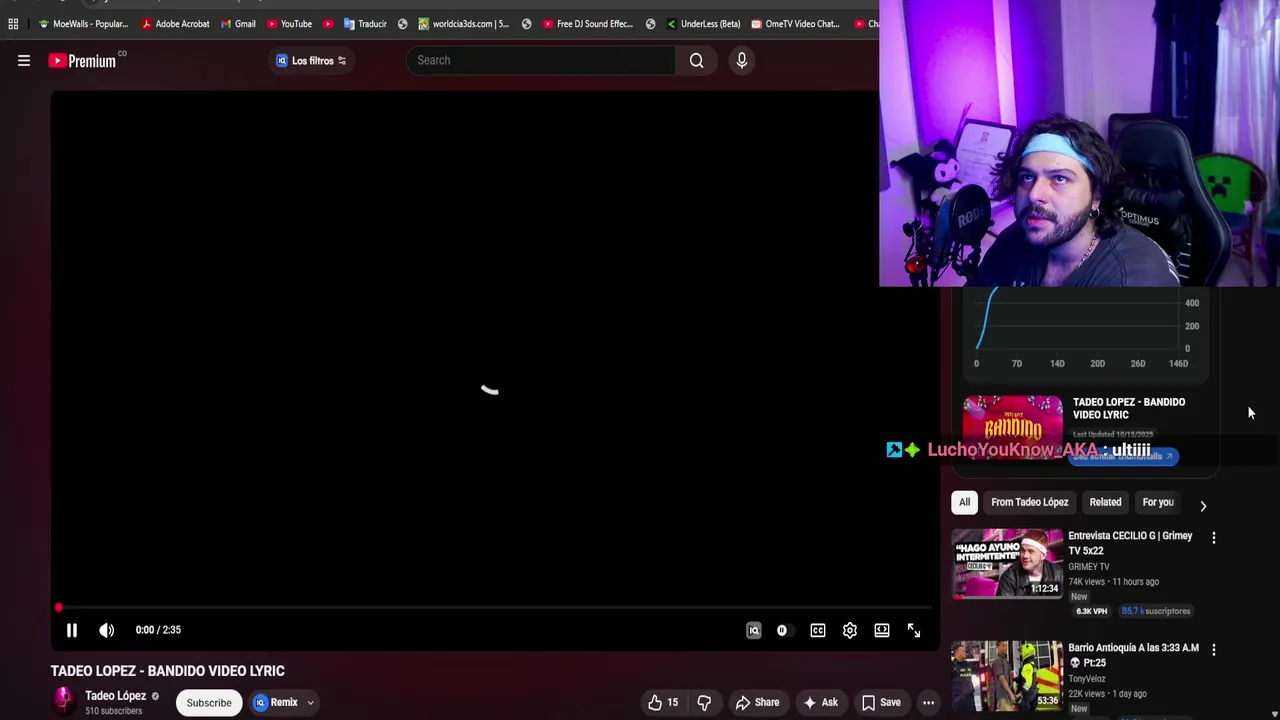Screen dimensions: 1280x720
Task: Open Barrio Antioquia video thumbnail
Action: 1007,675
